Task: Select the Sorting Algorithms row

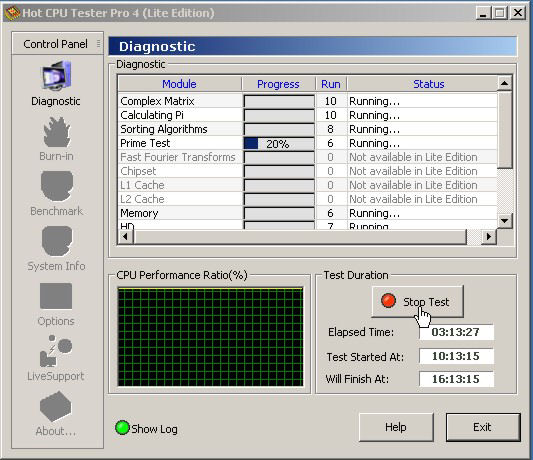Action: coord(307,129)
